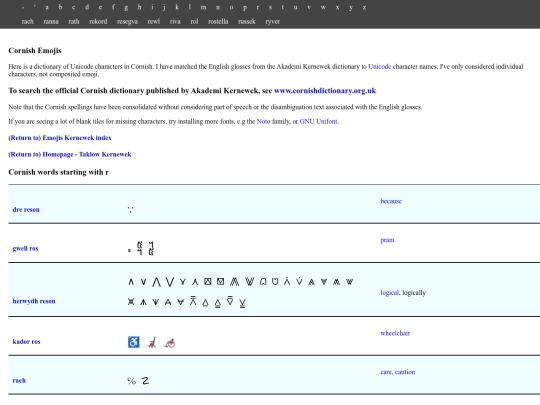Click the blue wheelchair symbol emoji
The image size is (540, 405).
[134, 342]
